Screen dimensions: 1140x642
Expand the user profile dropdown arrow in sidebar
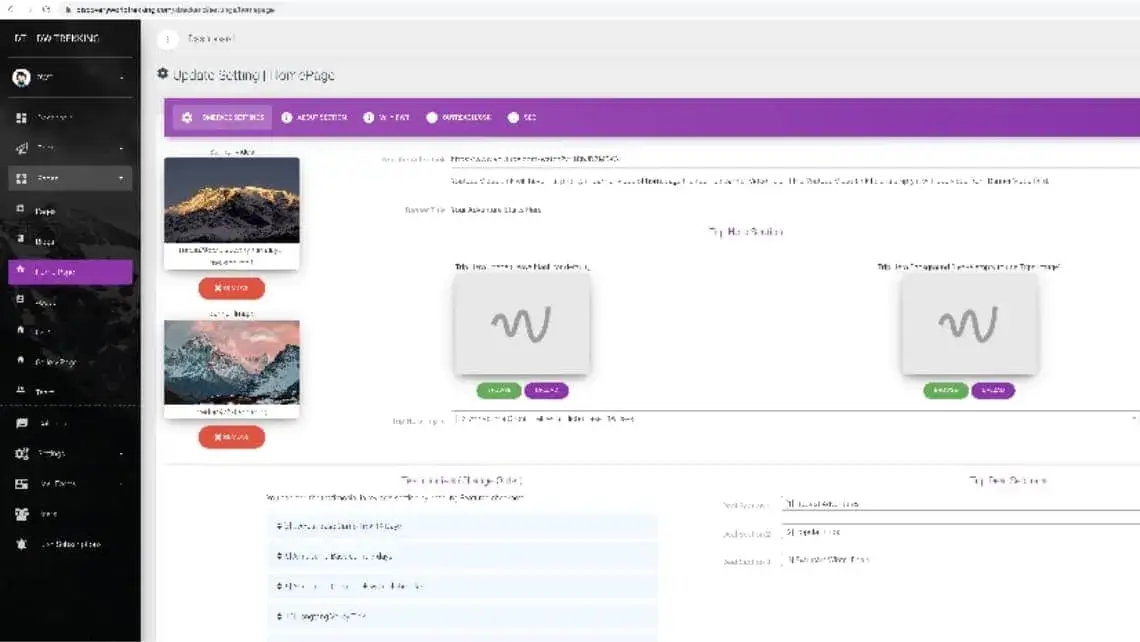pos(122,78)
